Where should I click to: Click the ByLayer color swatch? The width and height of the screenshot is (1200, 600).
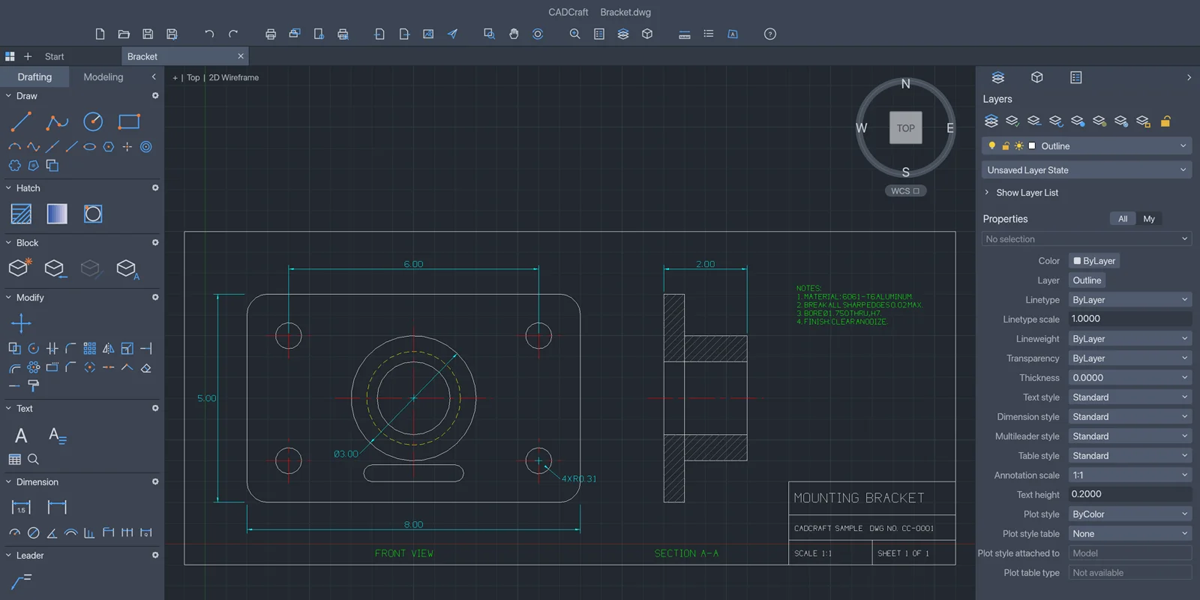click(1094, 261)
